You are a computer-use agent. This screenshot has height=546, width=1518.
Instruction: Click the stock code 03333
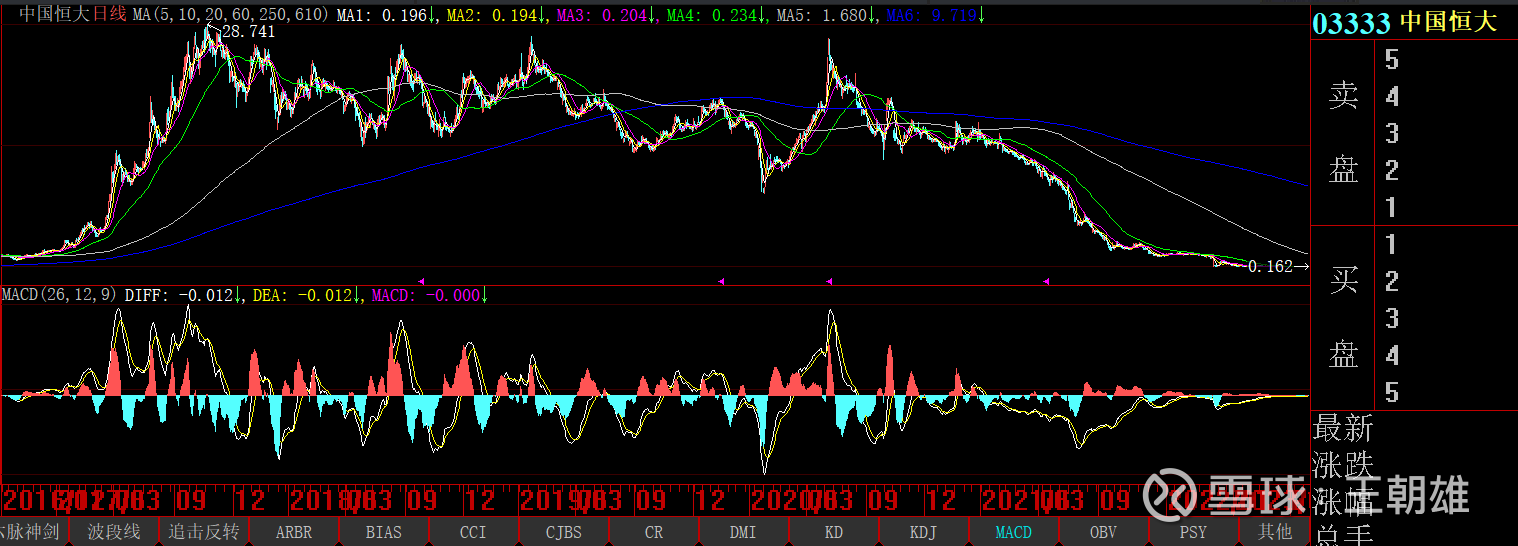point(1351,23)
